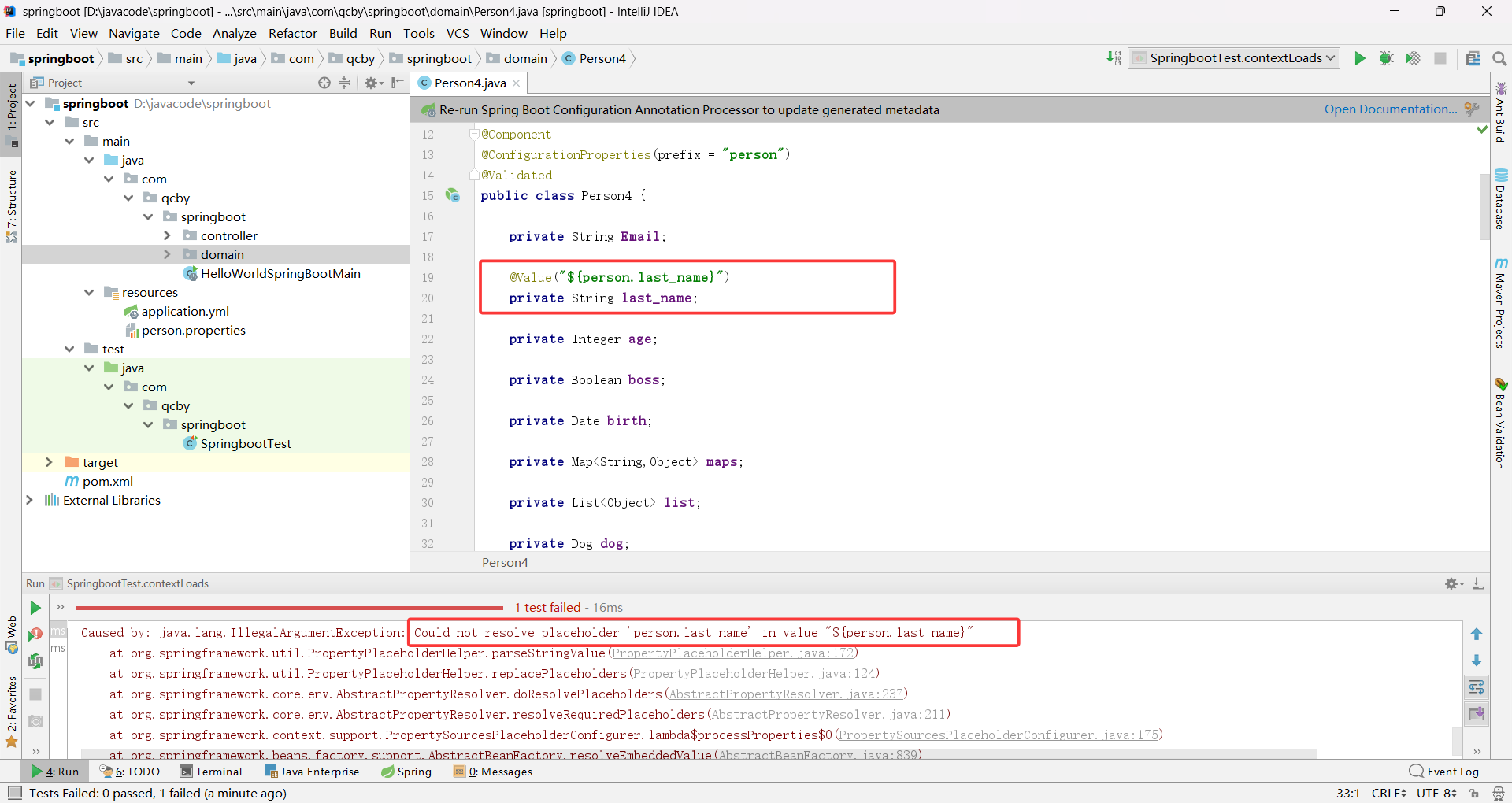The image size is (1512, 803).
Task: Navigate to next failed test down arrow
Action: tap(1477, 661)
